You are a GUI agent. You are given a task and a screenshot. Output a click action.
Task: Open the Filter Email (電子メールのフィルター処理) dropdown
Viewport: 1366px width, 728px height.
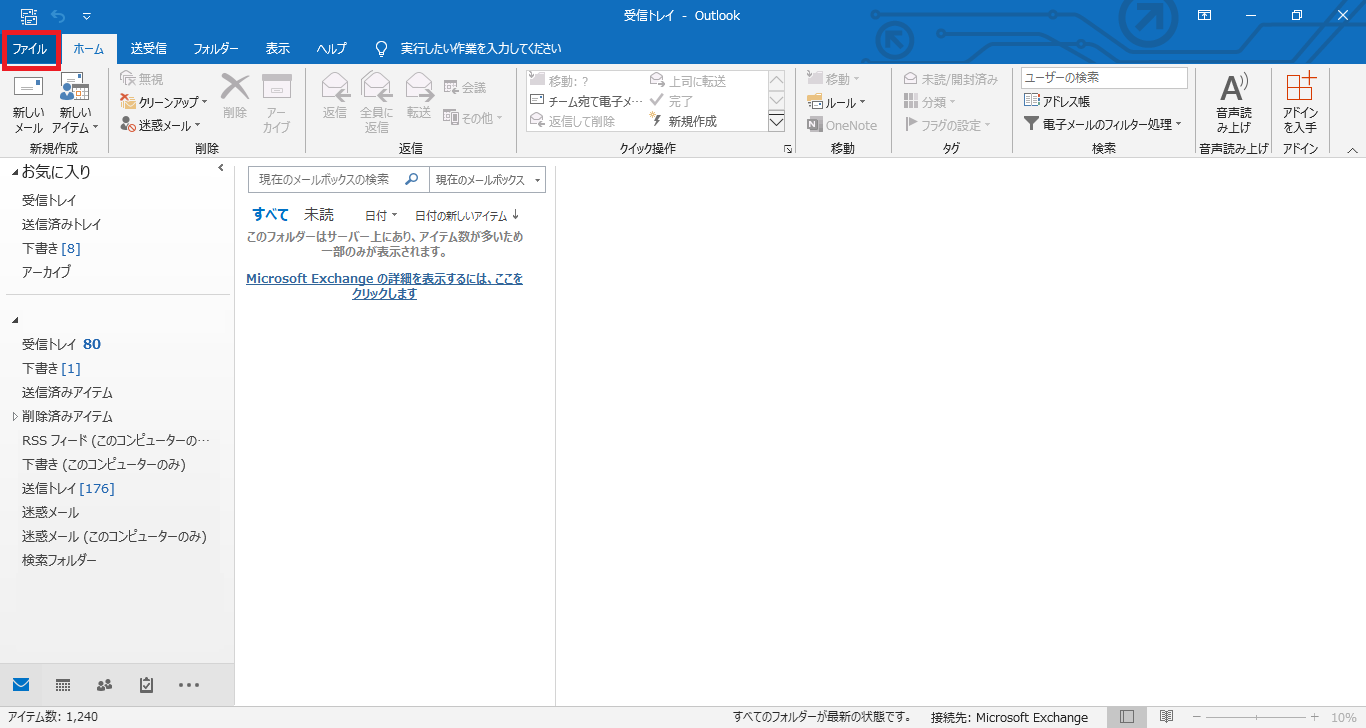(x=1103, y=124)
